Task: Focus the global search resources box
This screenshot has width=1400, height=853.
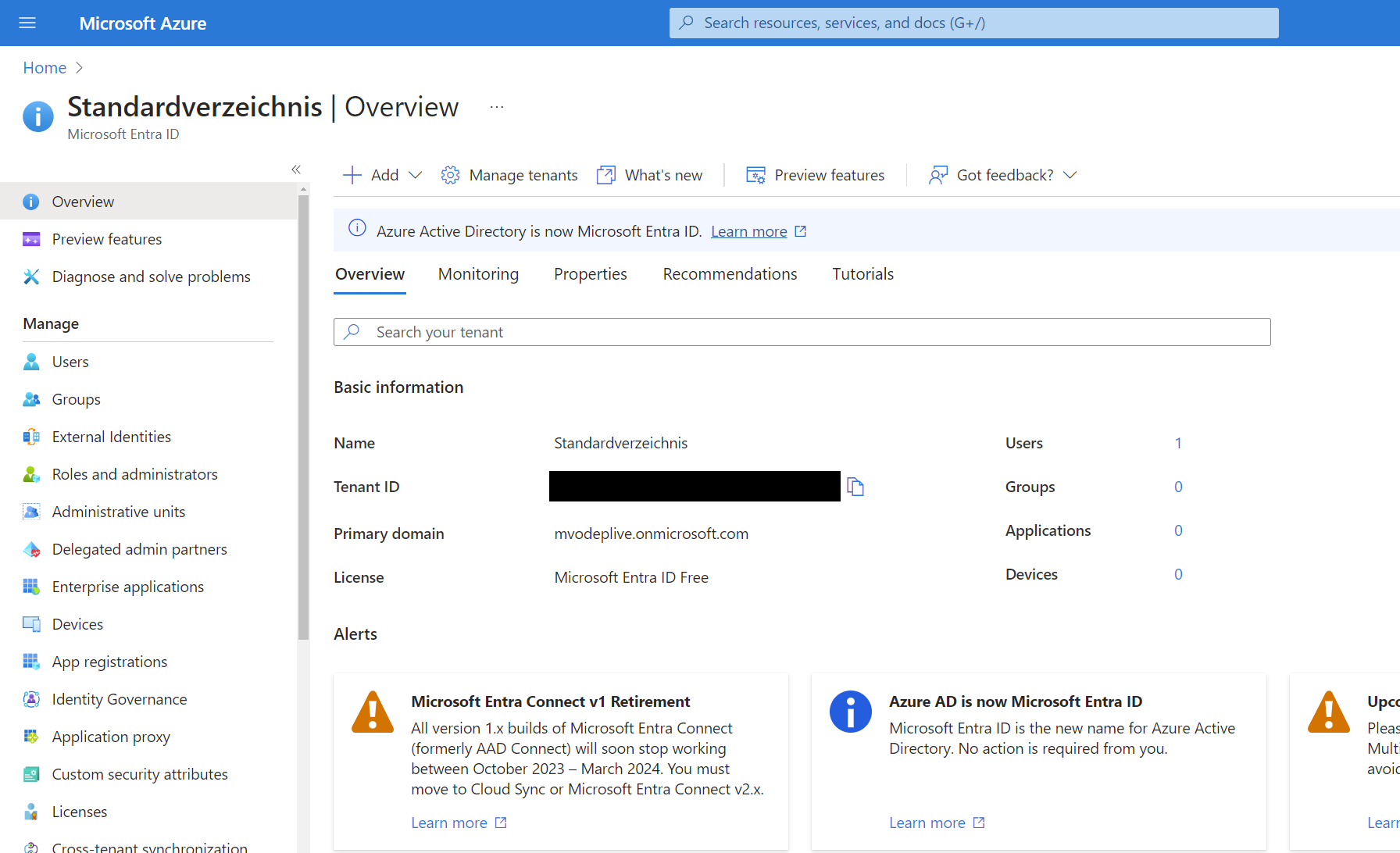Action: coord(973,23)
